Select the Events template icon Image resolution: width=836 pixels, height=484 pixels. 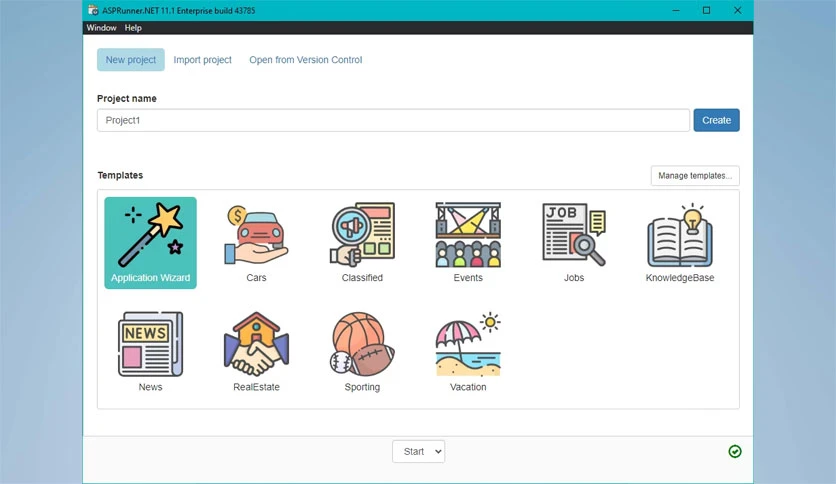pos(468,235)
